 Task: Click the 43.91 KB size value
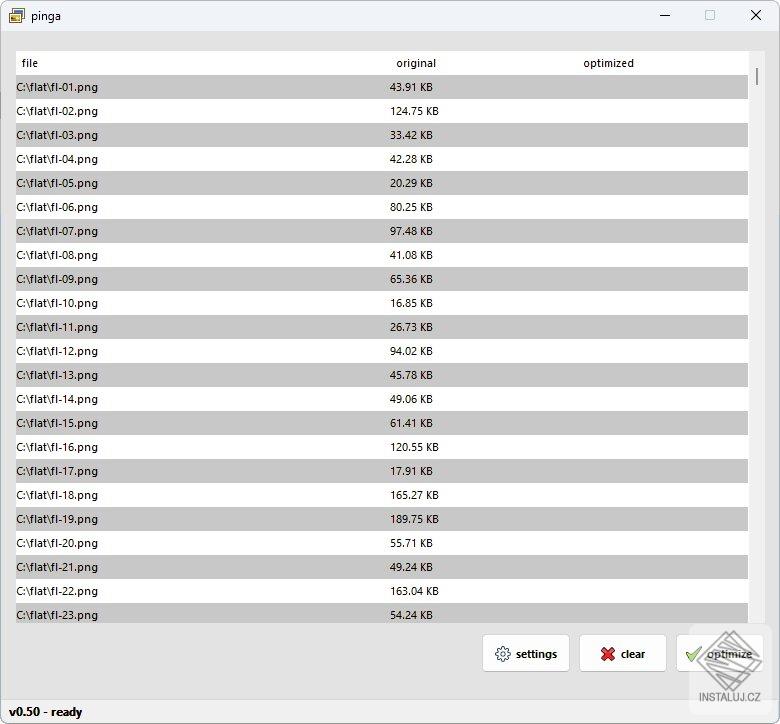tap(411, 87)
